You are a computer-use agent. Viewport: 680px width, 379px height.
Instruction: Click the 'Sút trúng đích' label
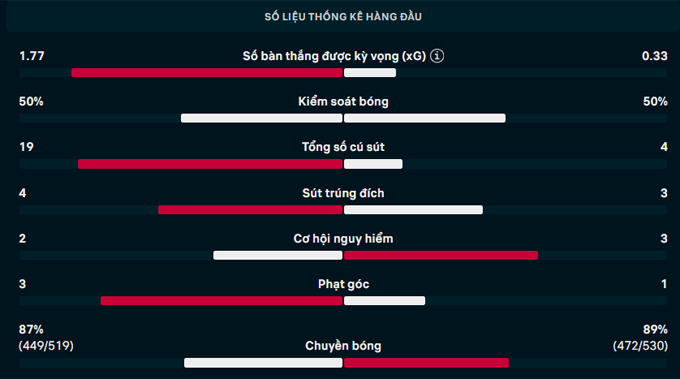(x=343, y=193)
